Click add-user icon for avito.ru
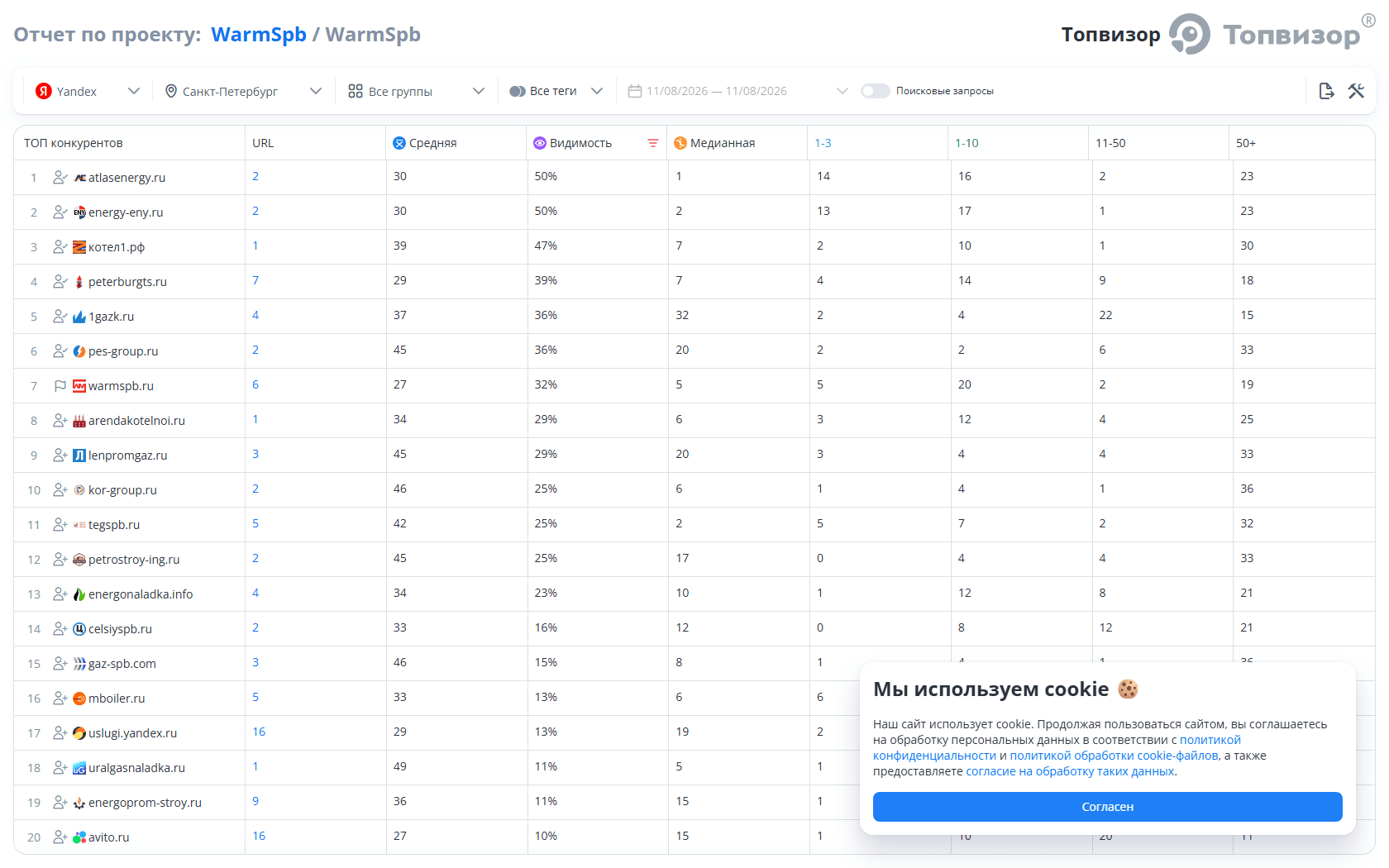The width and height of the screenshot is (1389, 868). tap(60, 837)
